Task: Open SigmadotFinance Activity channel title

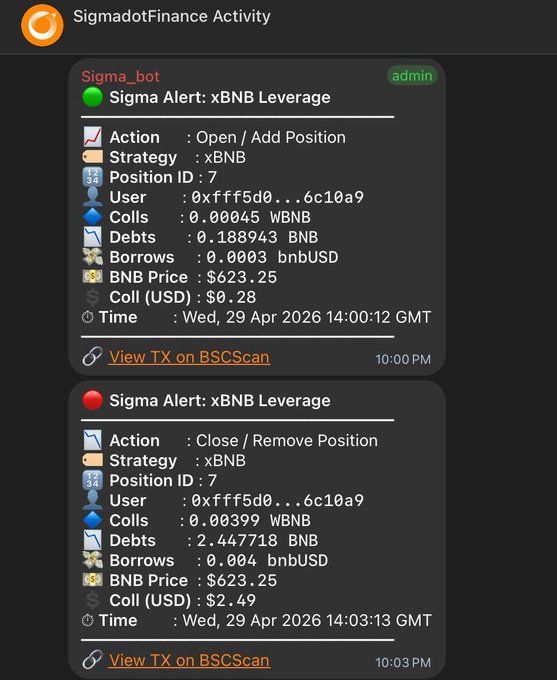Action: [x=172, y=16]
